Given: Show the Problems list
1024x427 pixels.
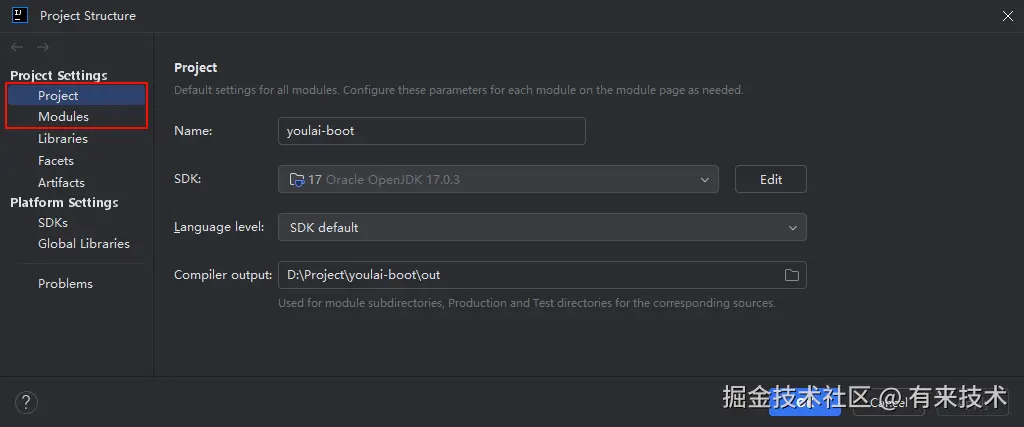Looking at the screenshot, I should pyautogui.click(x=65, y=284).
